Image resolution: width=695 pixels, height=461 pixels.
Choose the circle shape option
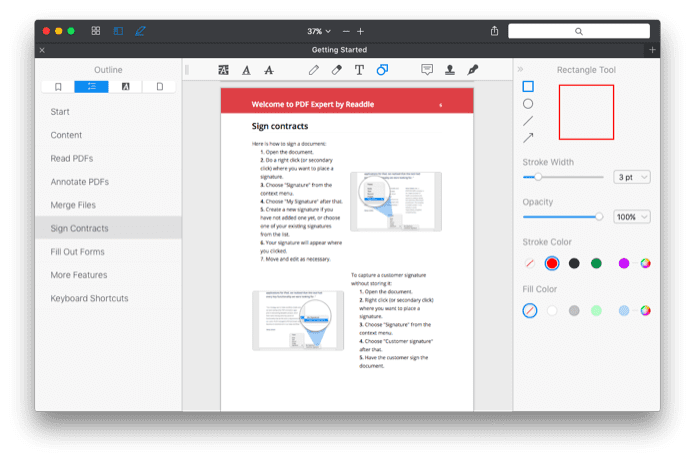click(528, 104)
